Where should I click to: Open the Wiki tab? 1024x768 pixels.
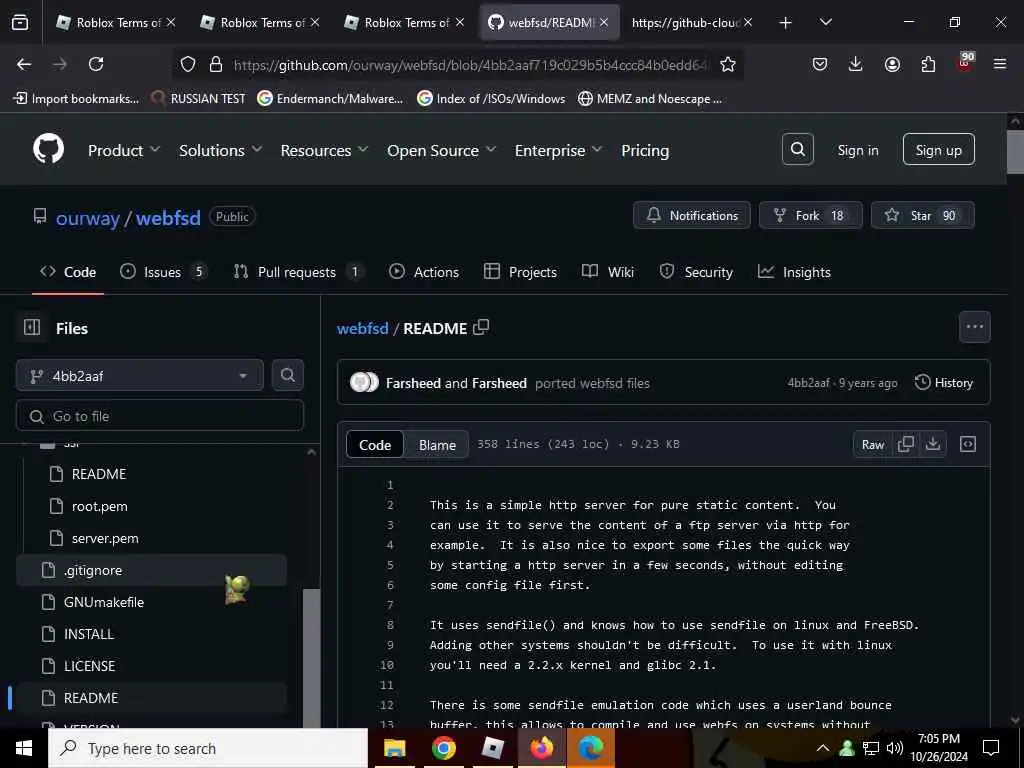tap(608, 272)
